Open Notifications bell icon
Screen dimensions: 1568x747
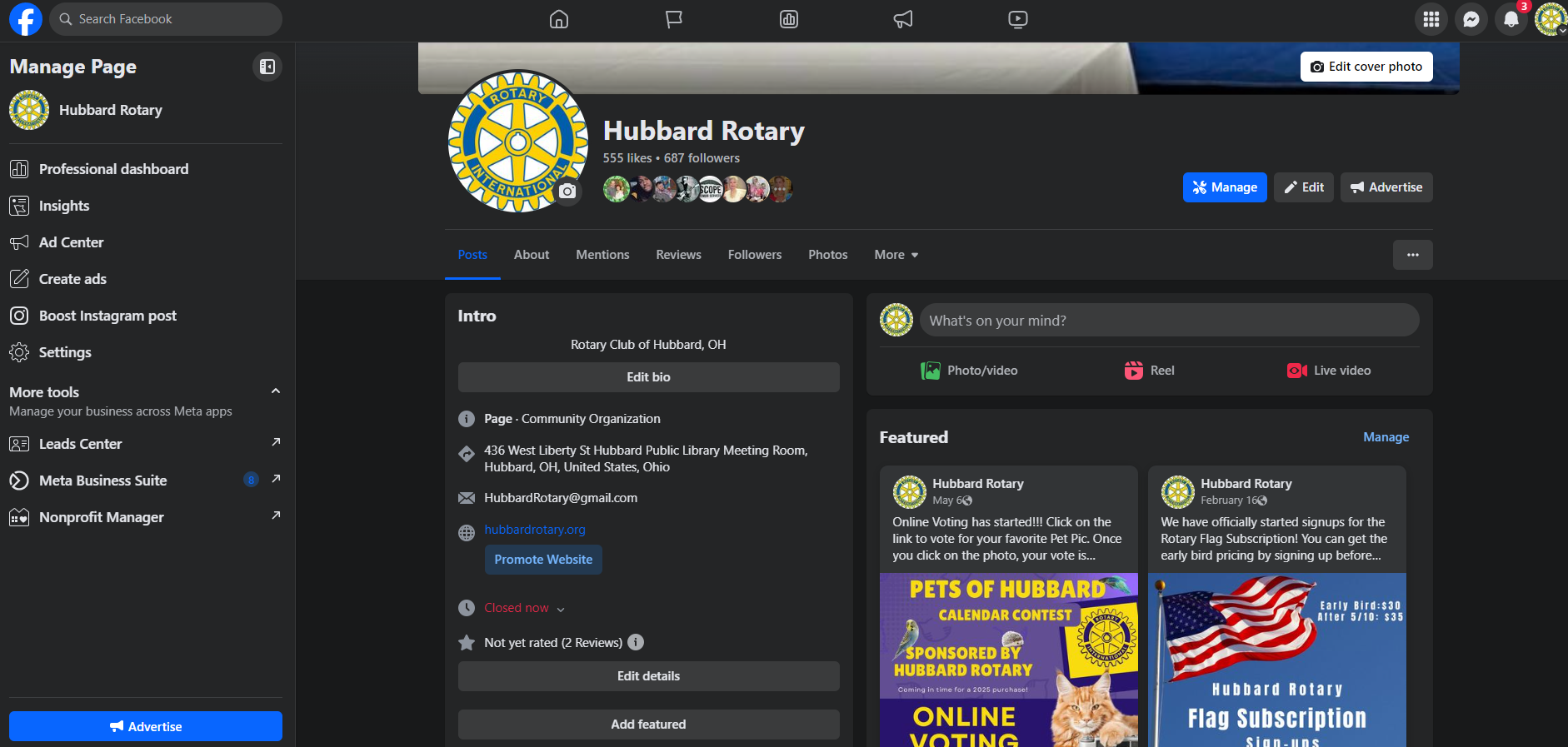click(1511, 19)
